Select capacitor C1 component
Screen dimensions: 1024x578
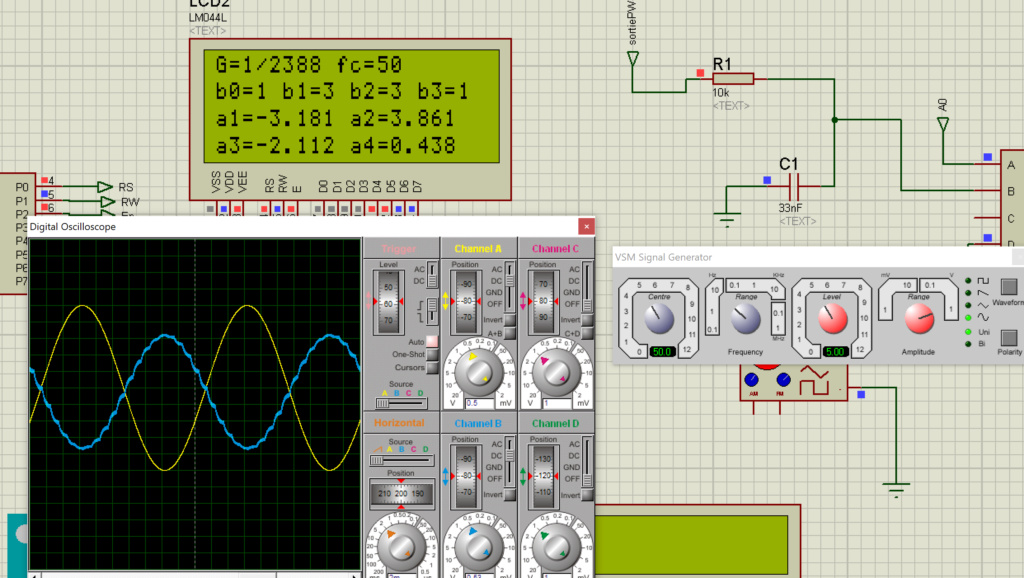pyautogui.click(x=794, y=189)
